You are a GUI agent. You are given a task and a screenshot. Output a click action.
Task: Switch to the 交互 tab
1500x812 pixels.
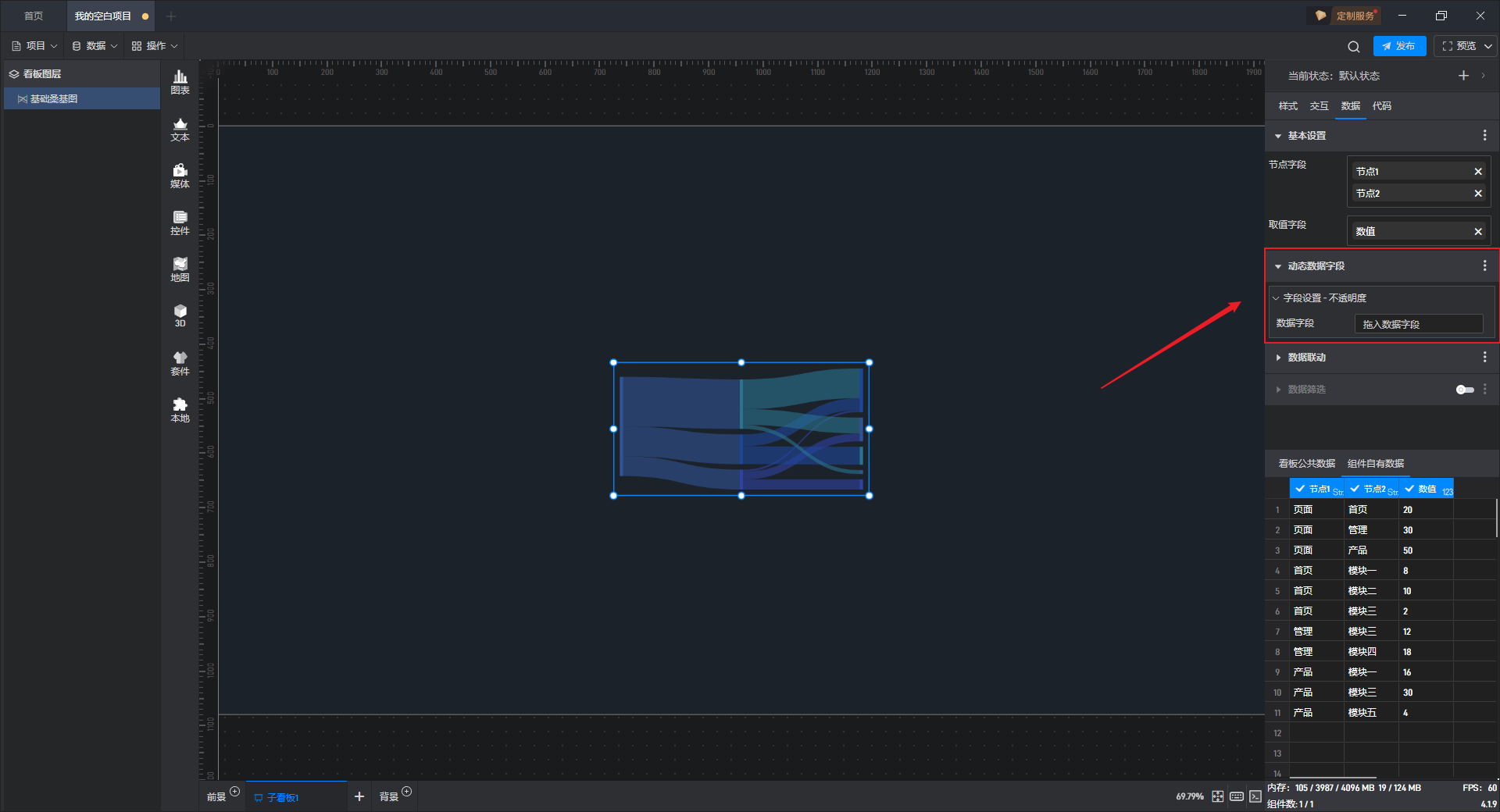pos(1319,106)
